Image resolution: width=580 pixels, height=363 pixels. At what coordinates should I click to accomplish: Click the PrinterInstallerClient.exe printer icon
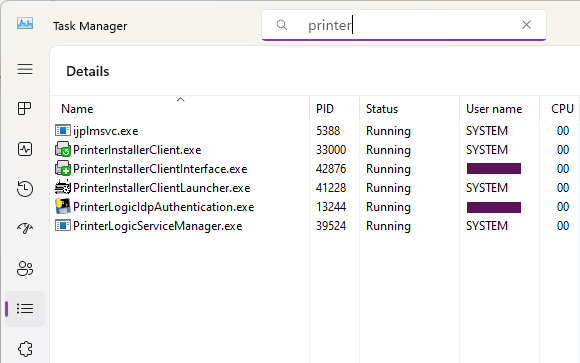coord(63,149)
